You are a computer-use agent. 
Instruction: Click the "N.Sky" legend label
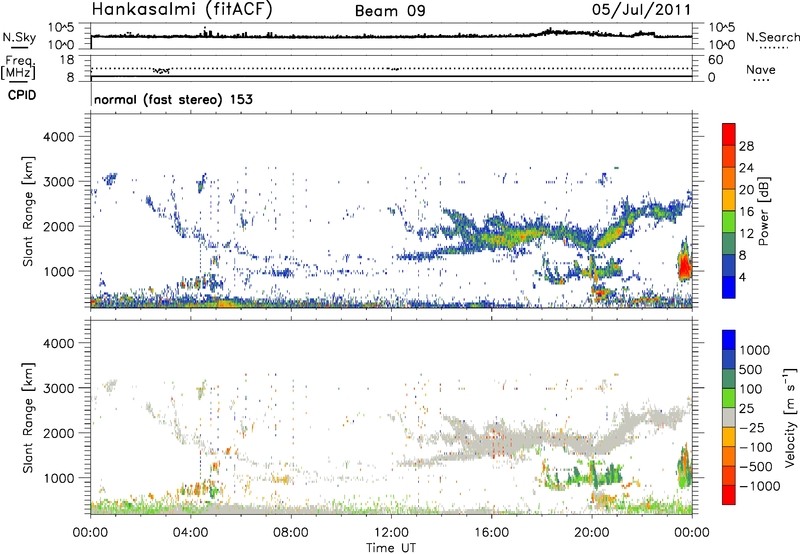click(x=19, y=37)
